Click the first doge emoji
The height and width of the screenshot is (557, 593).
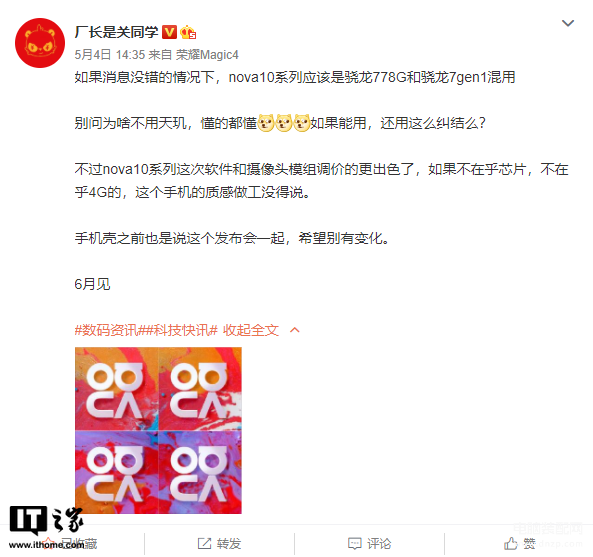[x=266, y=123]
